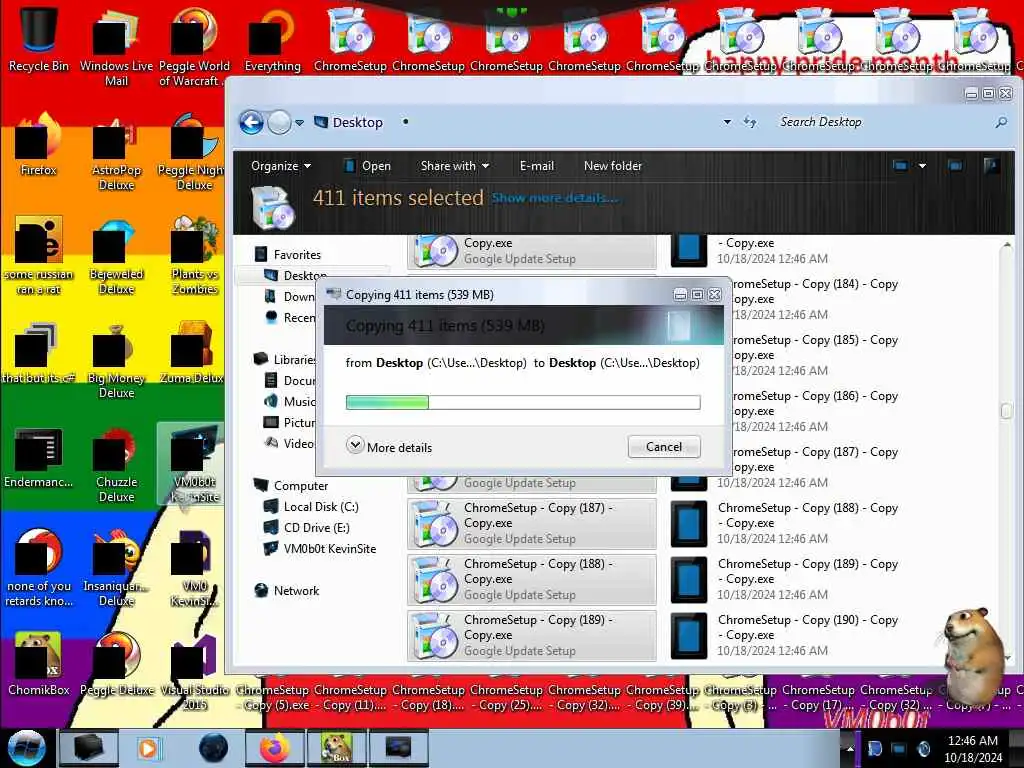
Task: Open ChromeSetup - Copy (25) desktop icon
Action: coord(506,697)
